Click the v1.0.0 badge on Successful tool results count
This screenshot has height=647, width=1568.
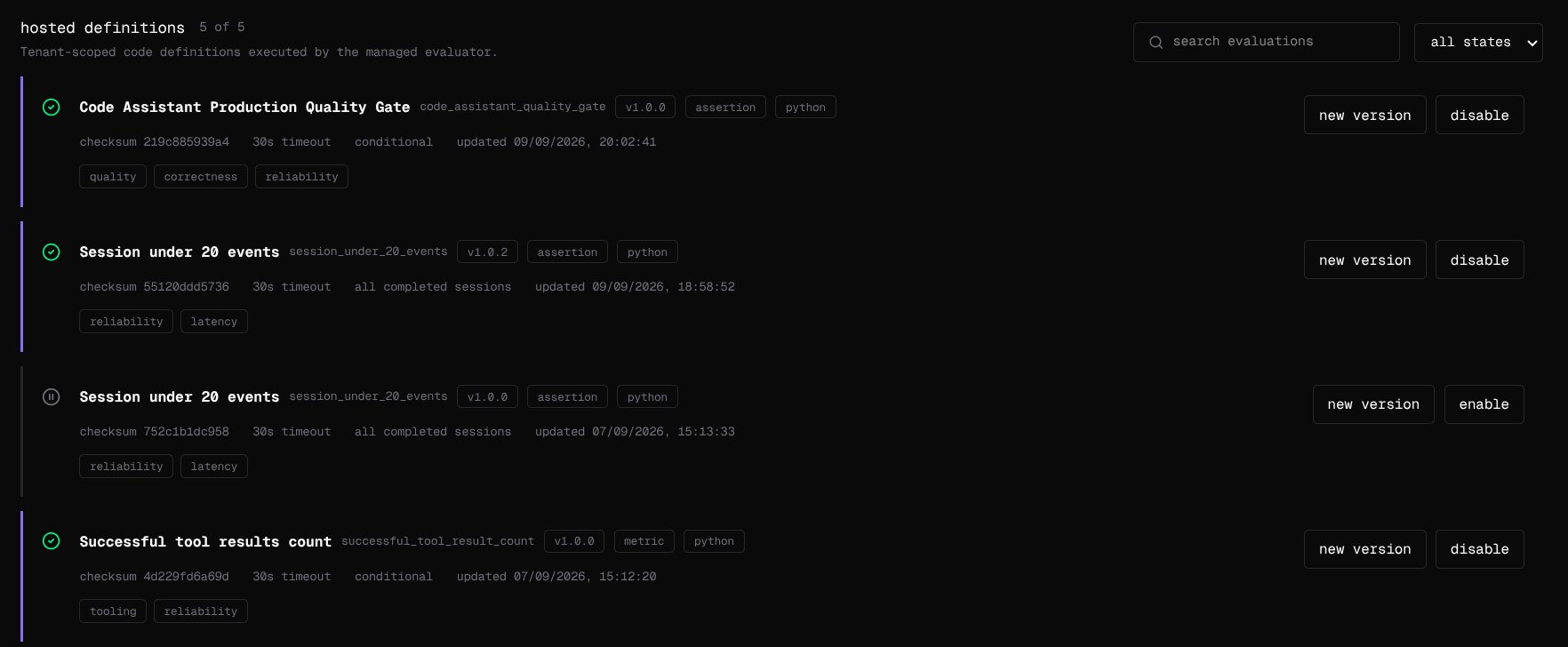tap(574, 541)
